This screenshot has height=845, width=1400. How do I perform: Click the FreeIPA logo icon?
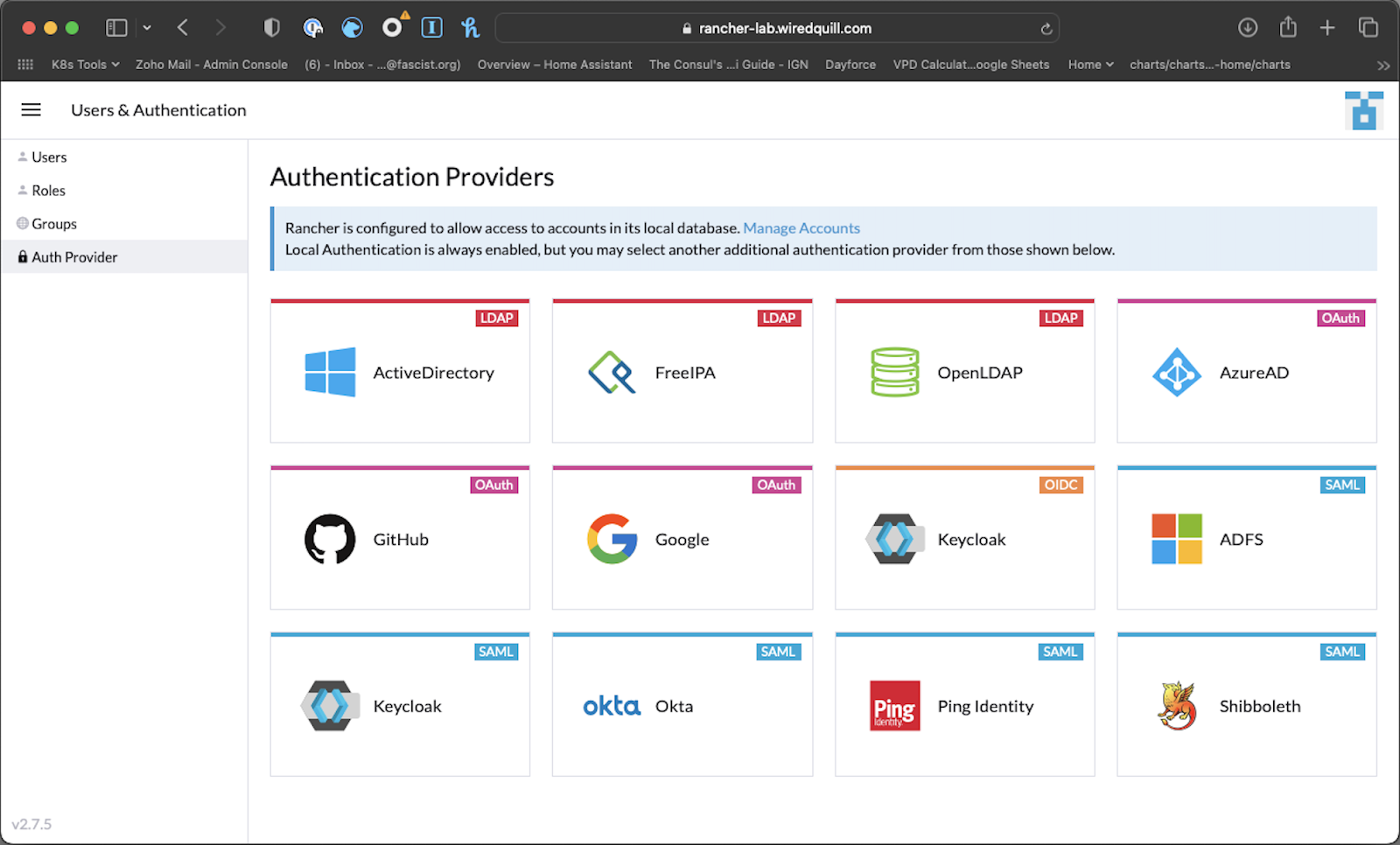(612, 372)
